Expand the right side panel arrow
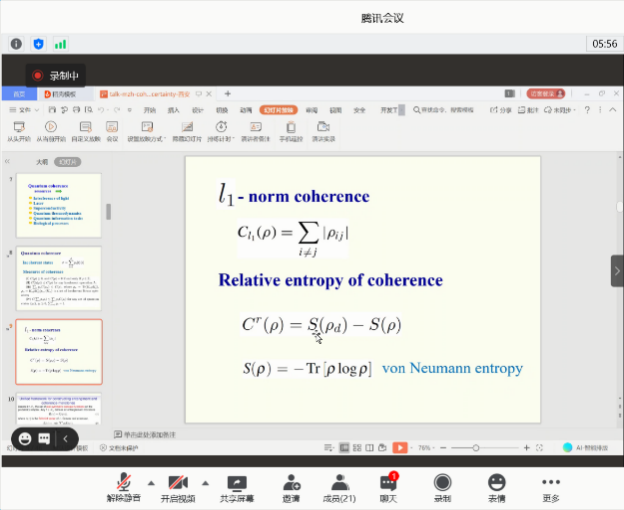 pos(617,270)
